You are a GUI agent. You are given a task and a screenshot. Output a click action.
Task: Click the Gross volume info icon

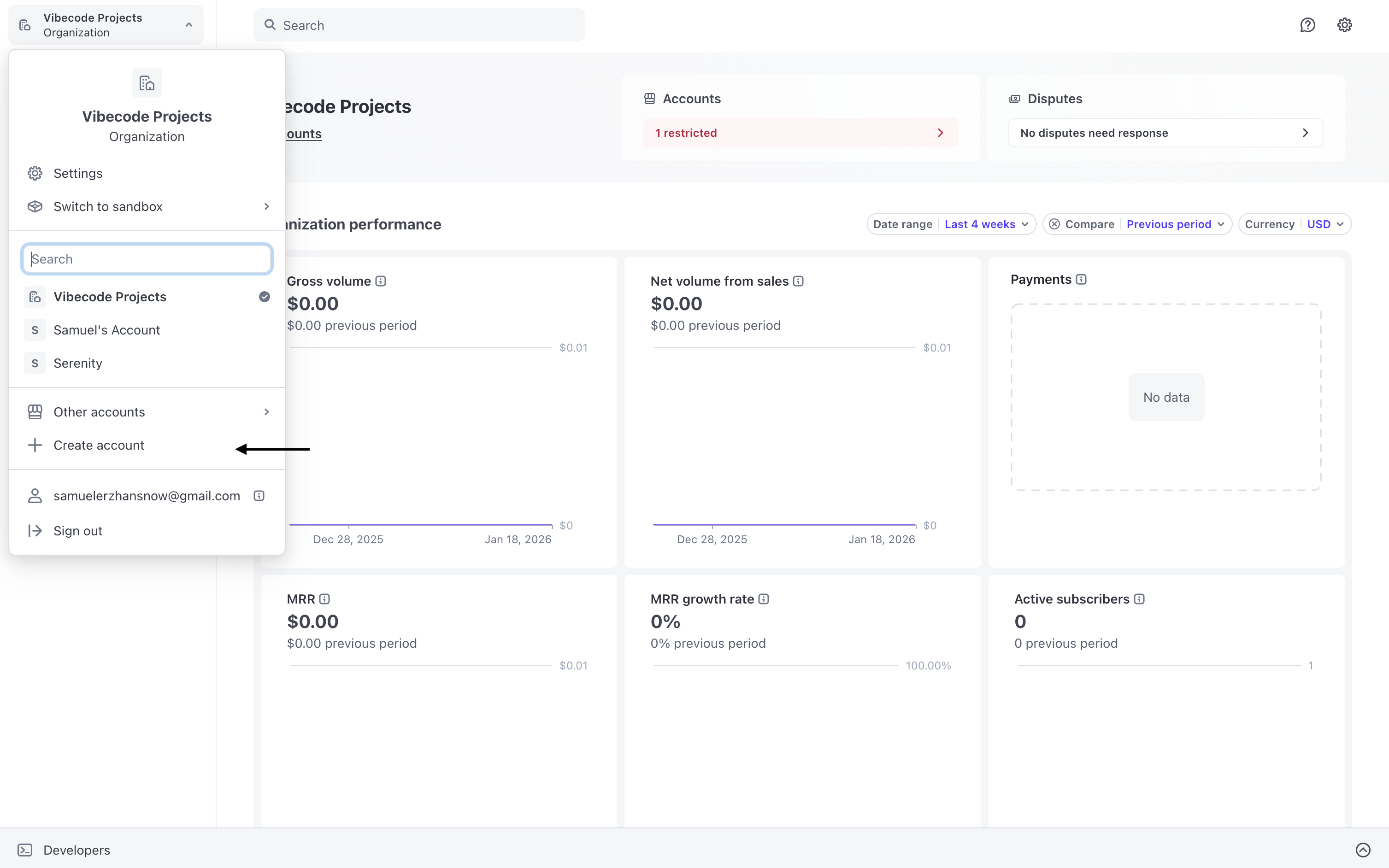[381, 282]
